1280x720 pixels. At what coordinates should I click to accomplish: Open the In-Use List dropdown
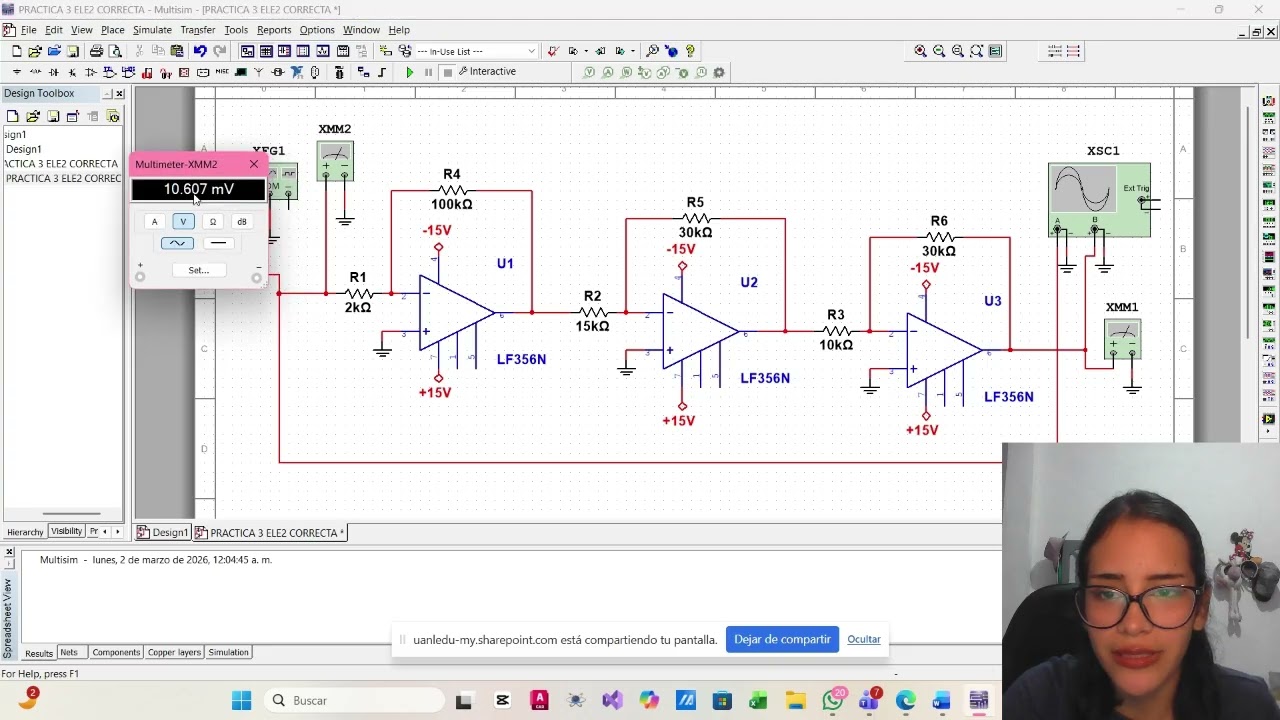pos(476,51)
